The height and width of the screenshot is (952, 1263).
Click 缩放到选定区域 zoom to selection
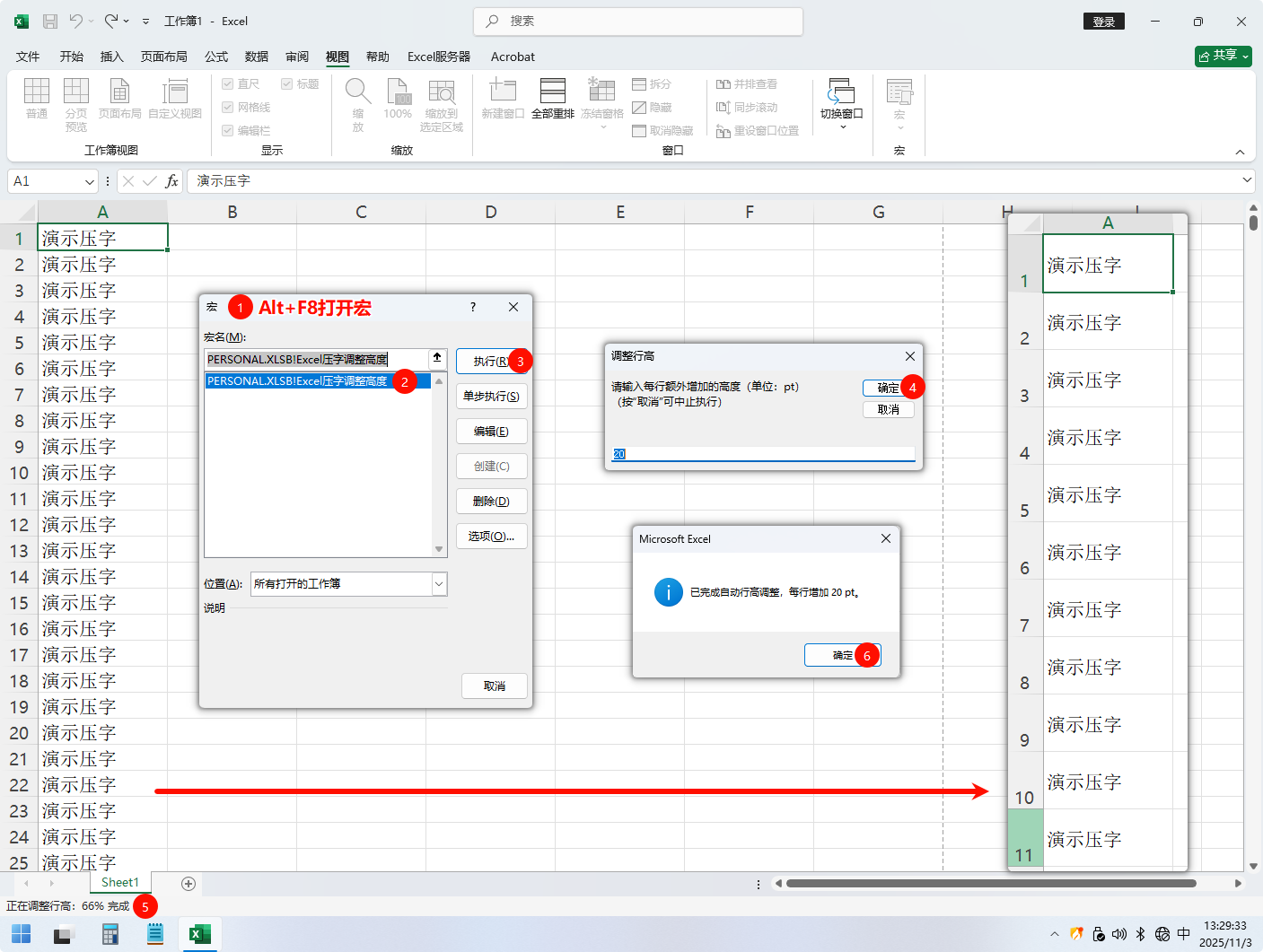(442, 104)
